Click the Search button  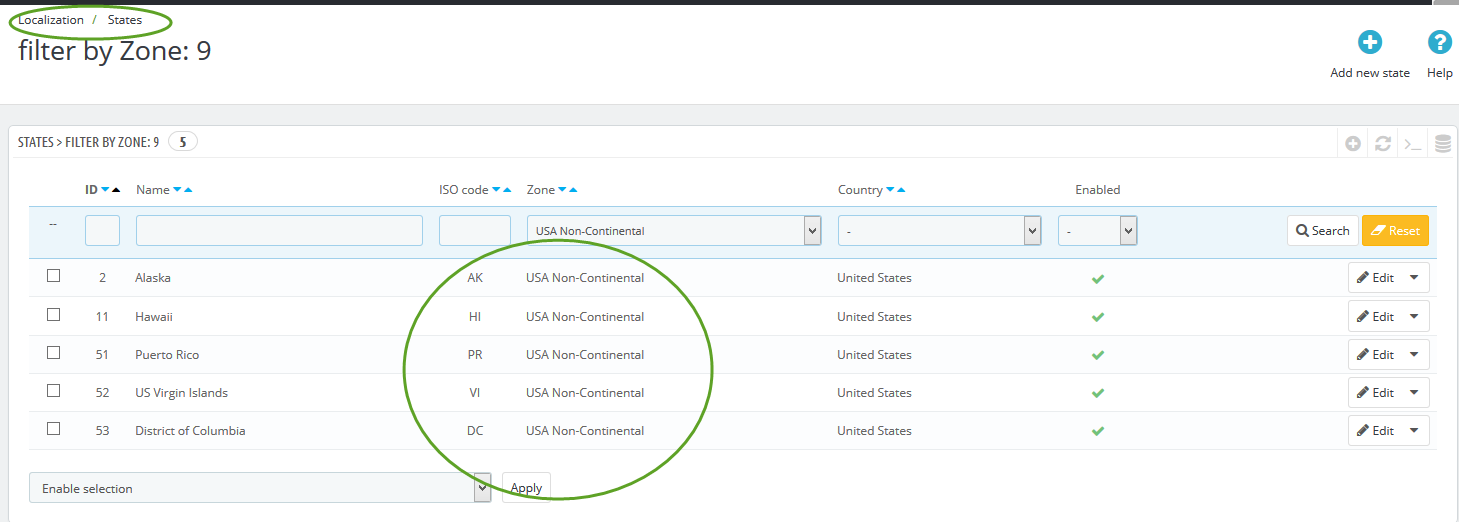tap(1322, 231)
